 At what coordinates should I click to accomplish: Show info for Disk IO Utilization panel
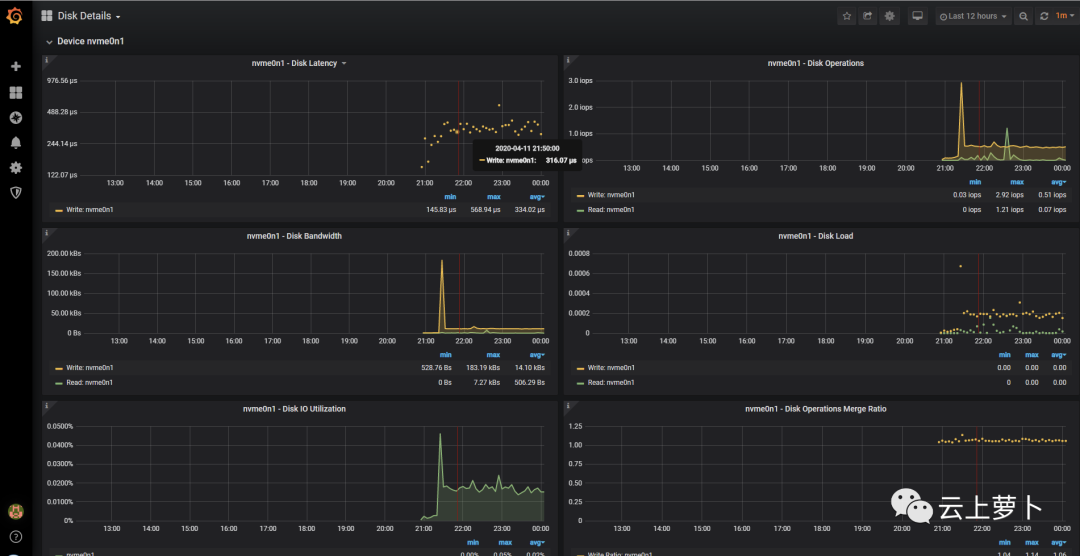(46, 406)
